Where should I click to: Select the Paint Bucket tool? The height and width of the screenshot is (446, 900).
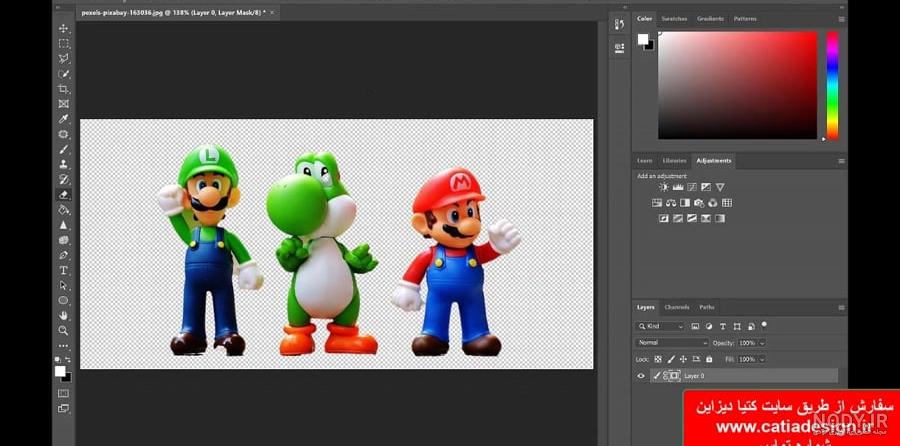[64, 210]
